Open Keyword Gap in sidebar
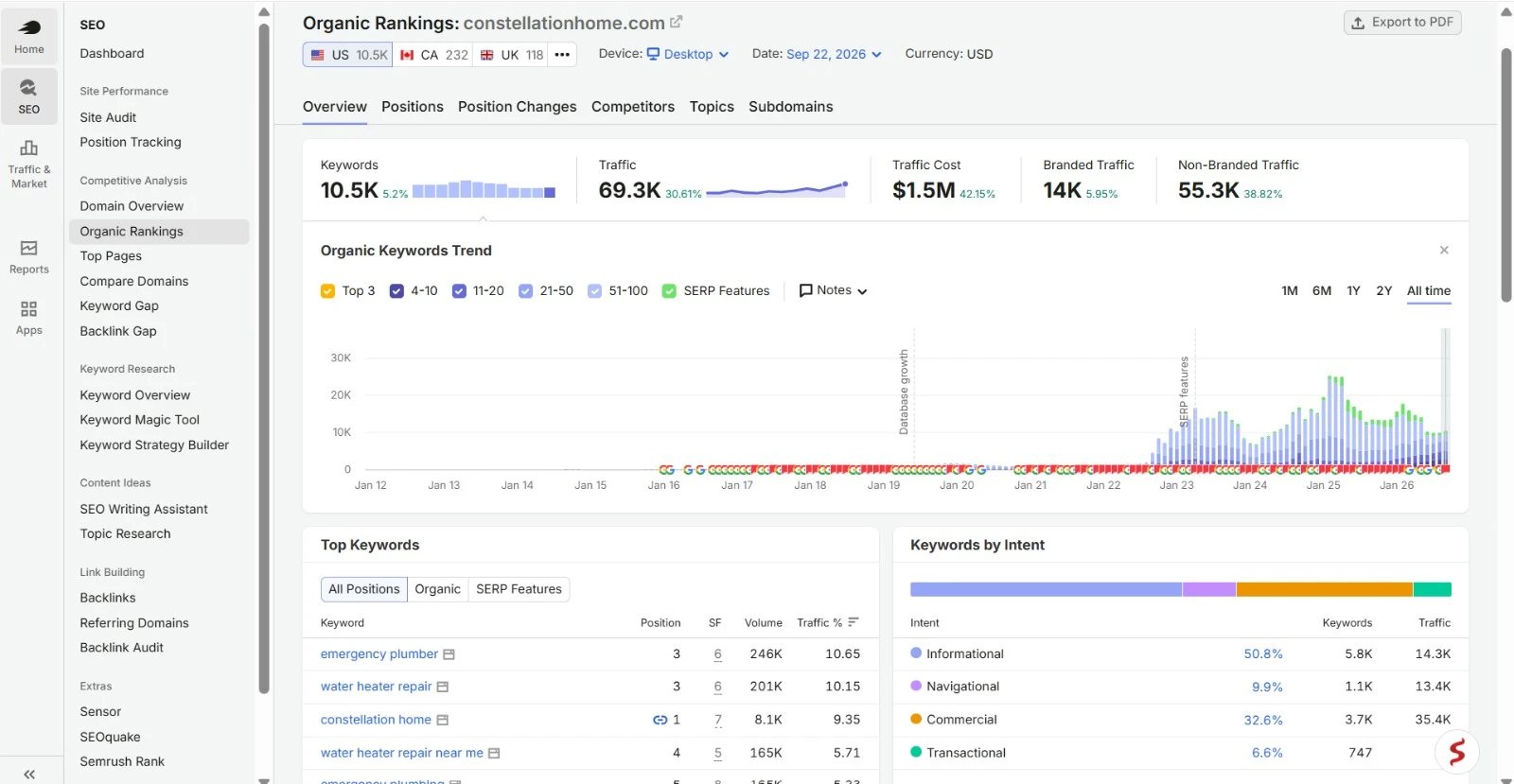 coord(119,306)
